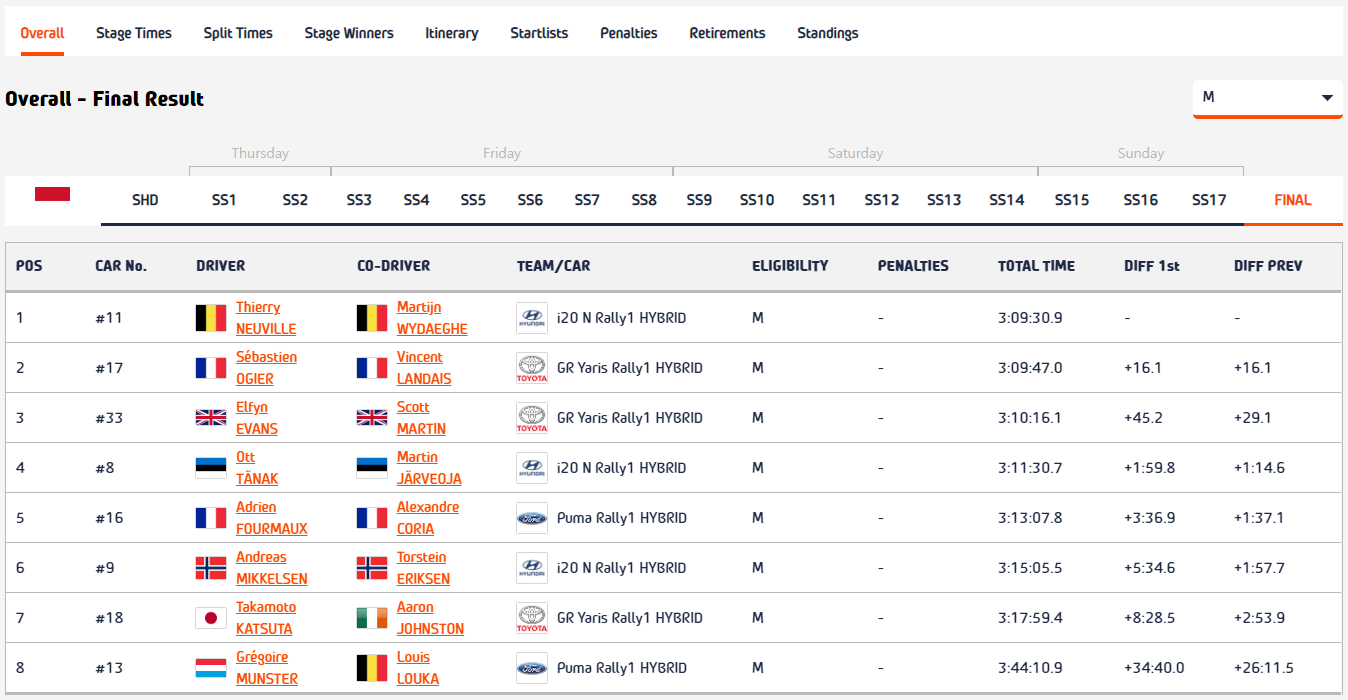Open the eligibility dropdown showing M
Viewport: 1348px width, 700px height.
[x=1267, y=98]
